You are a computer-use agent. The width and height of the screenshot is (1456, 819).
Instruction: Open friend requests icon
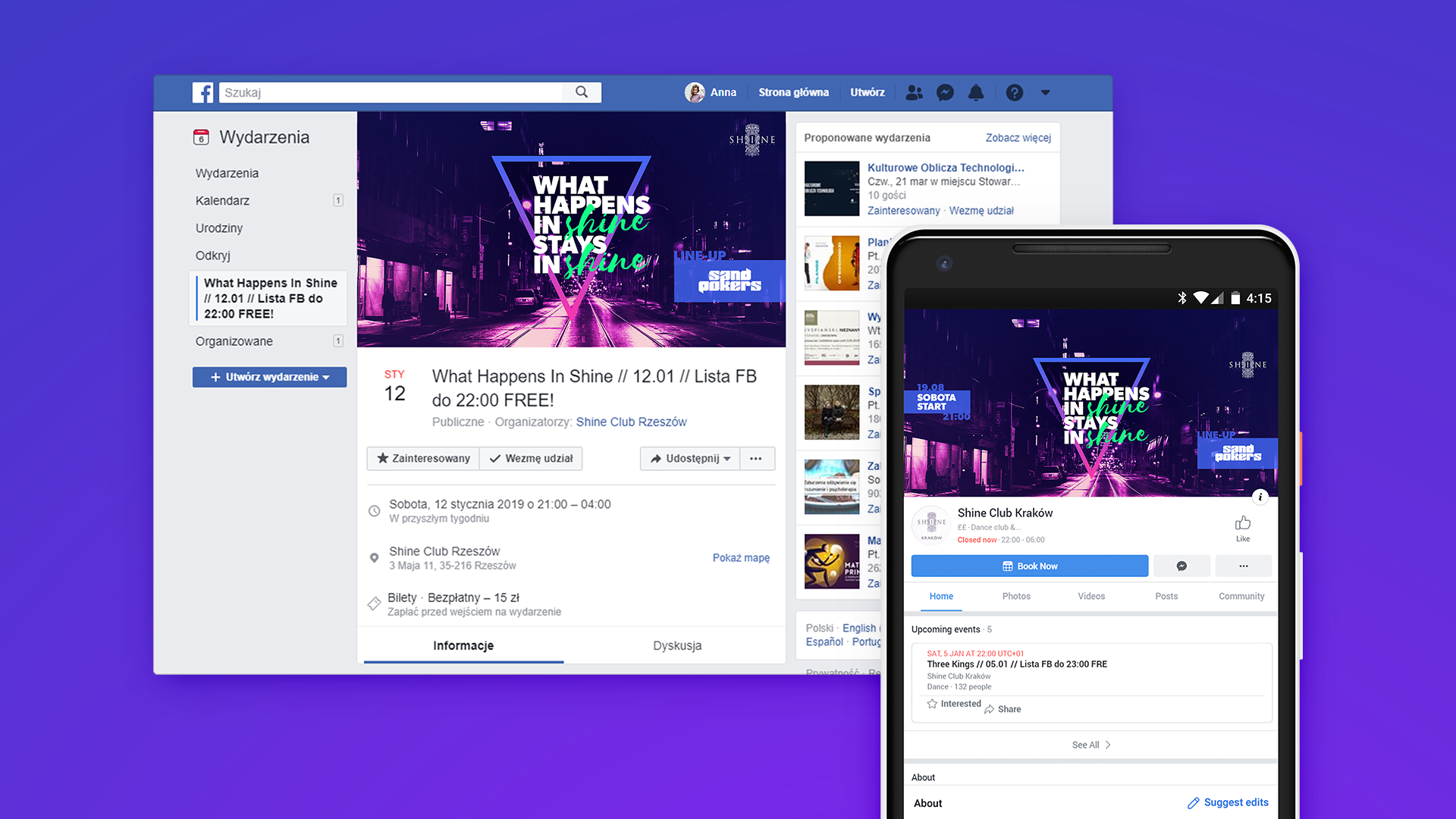pyautogui.click(x=915, y=93)
